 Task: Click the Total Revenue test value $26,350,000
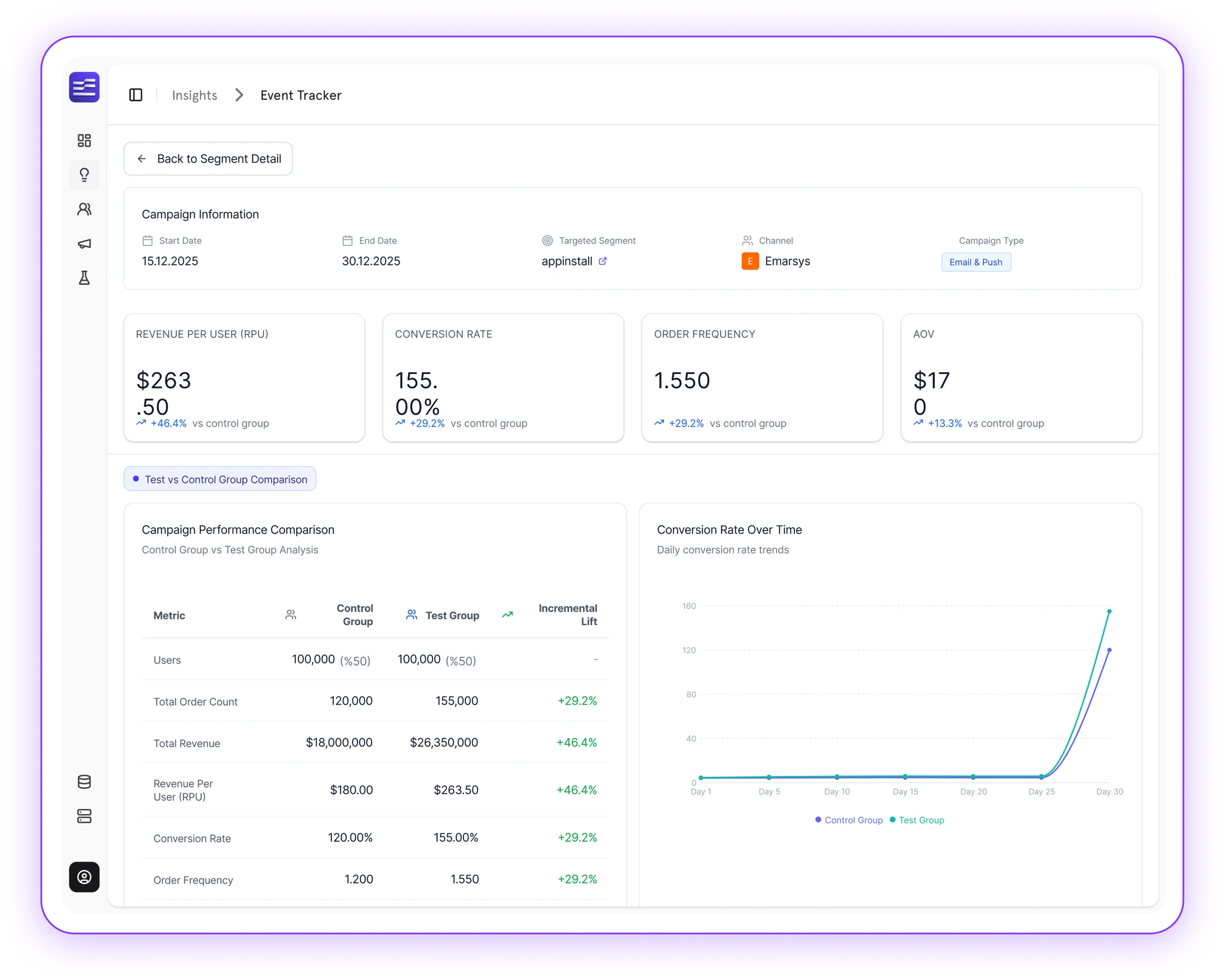[x=444, y=742]
